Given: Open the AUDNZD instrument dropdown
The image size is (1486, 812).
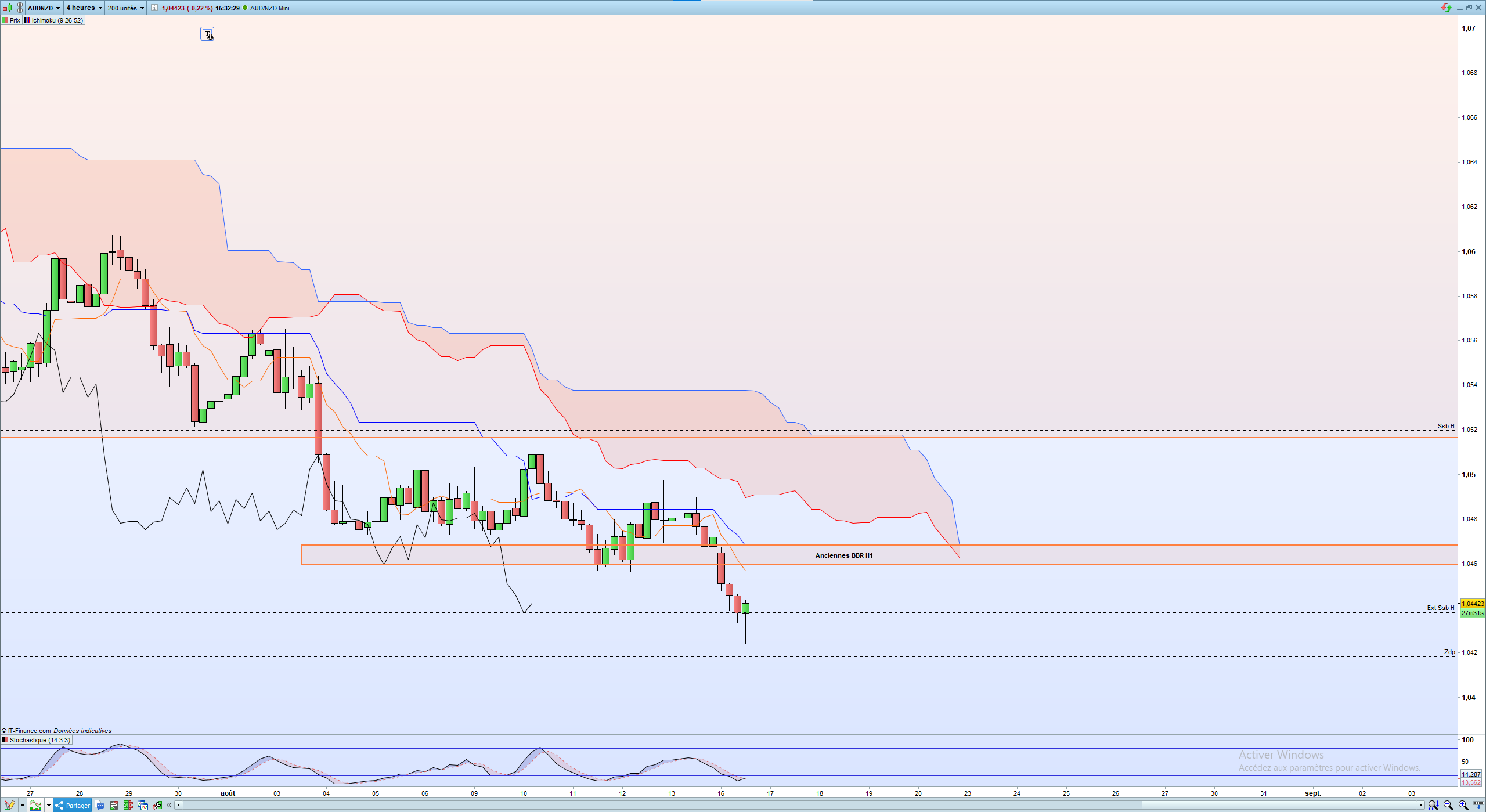Looking at the screenshot, I should tap(44, 8).
